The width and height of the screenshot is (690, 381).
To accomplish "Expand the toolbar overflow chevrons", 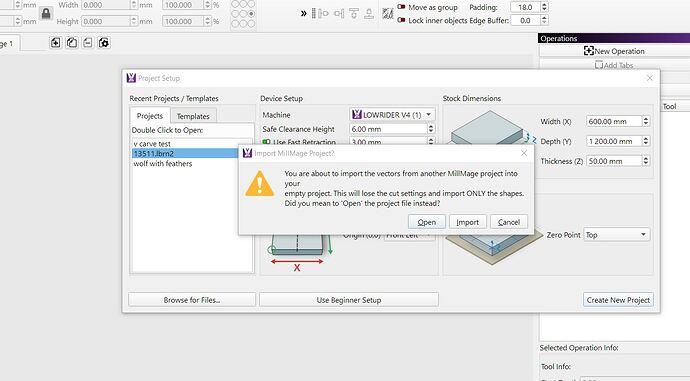I will 304,14.
